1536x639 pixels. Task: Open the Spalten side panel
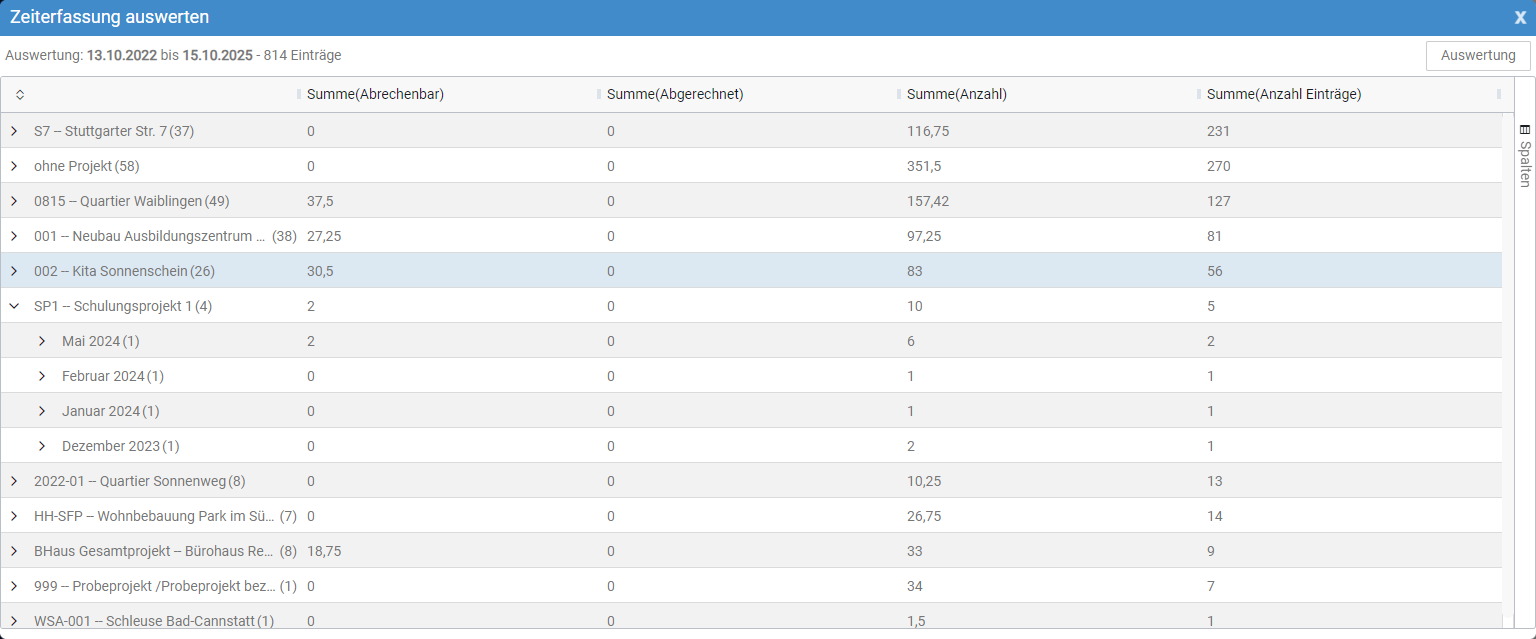click(1524, 155)
